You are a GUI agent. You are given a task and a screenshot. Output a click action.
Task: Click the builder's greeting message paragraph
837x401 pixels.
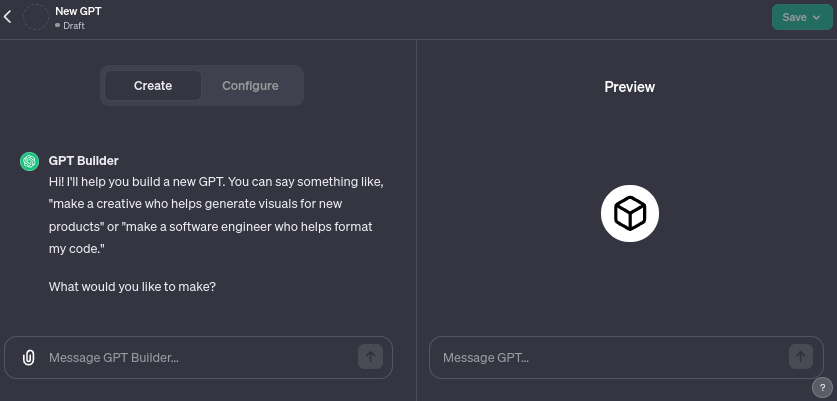click(216, 216)
